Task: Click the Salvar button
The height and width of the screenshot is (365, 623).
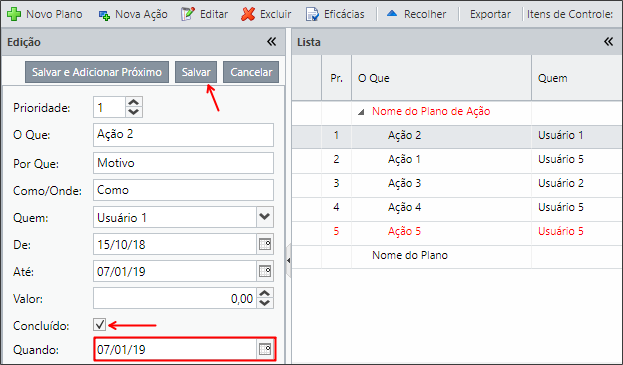Action: coord(196,72)
